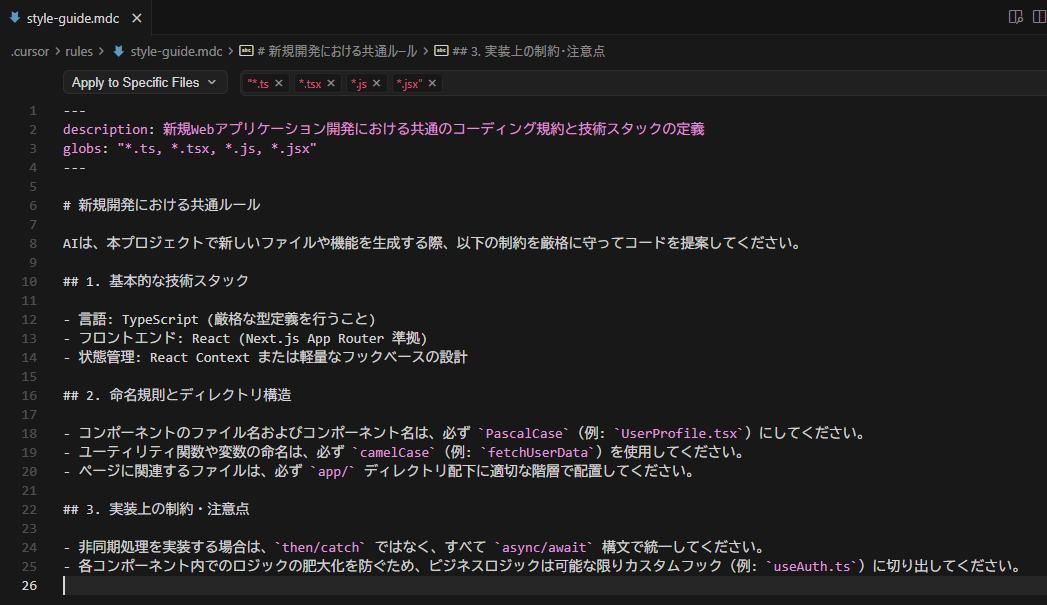The image size is (1047, 605).
Task: Click the 'description:' key on line 2
Action: [x=109, y=130]
